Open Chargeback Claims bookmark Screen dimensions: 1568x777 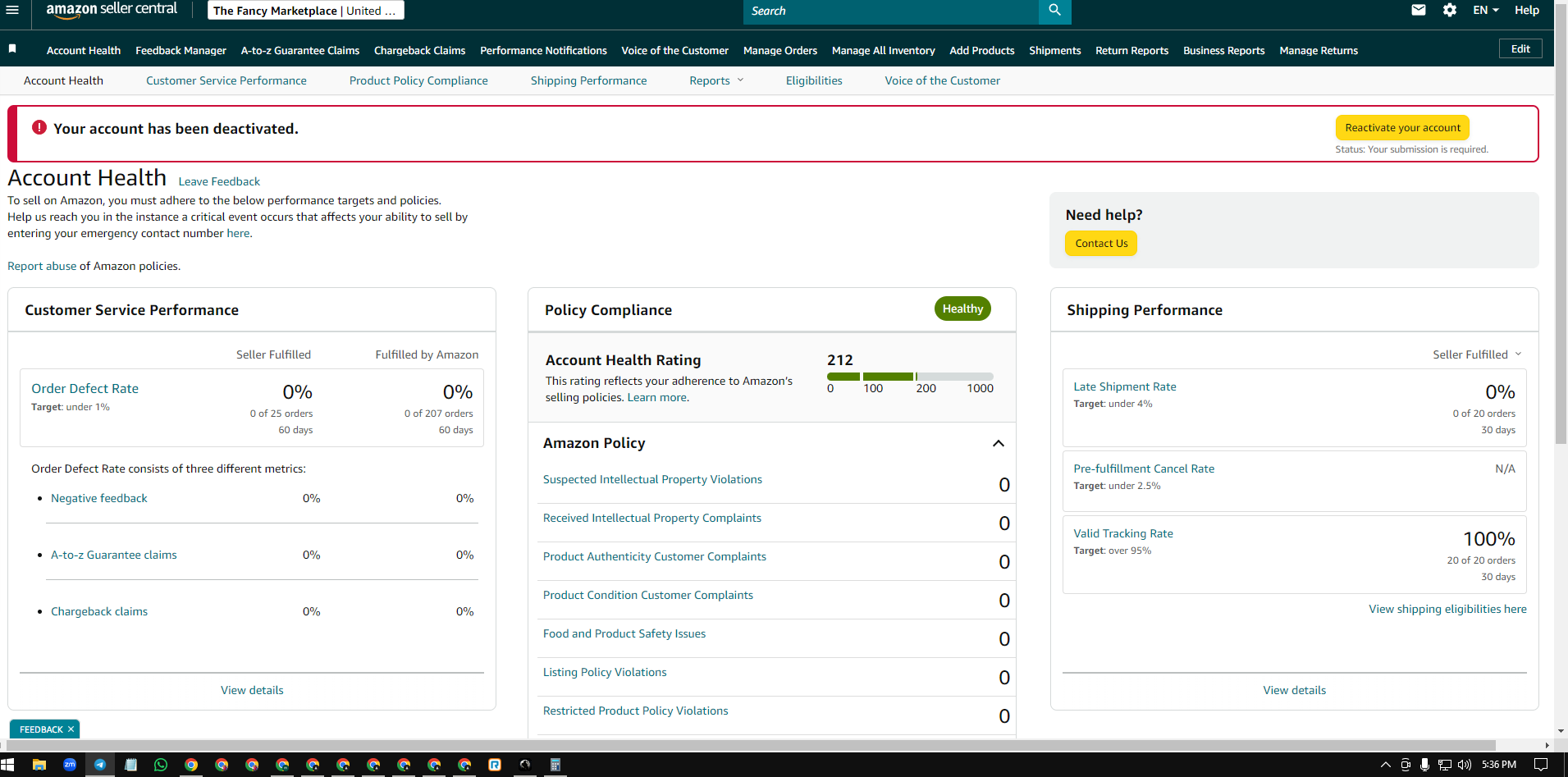click(419, 50)
